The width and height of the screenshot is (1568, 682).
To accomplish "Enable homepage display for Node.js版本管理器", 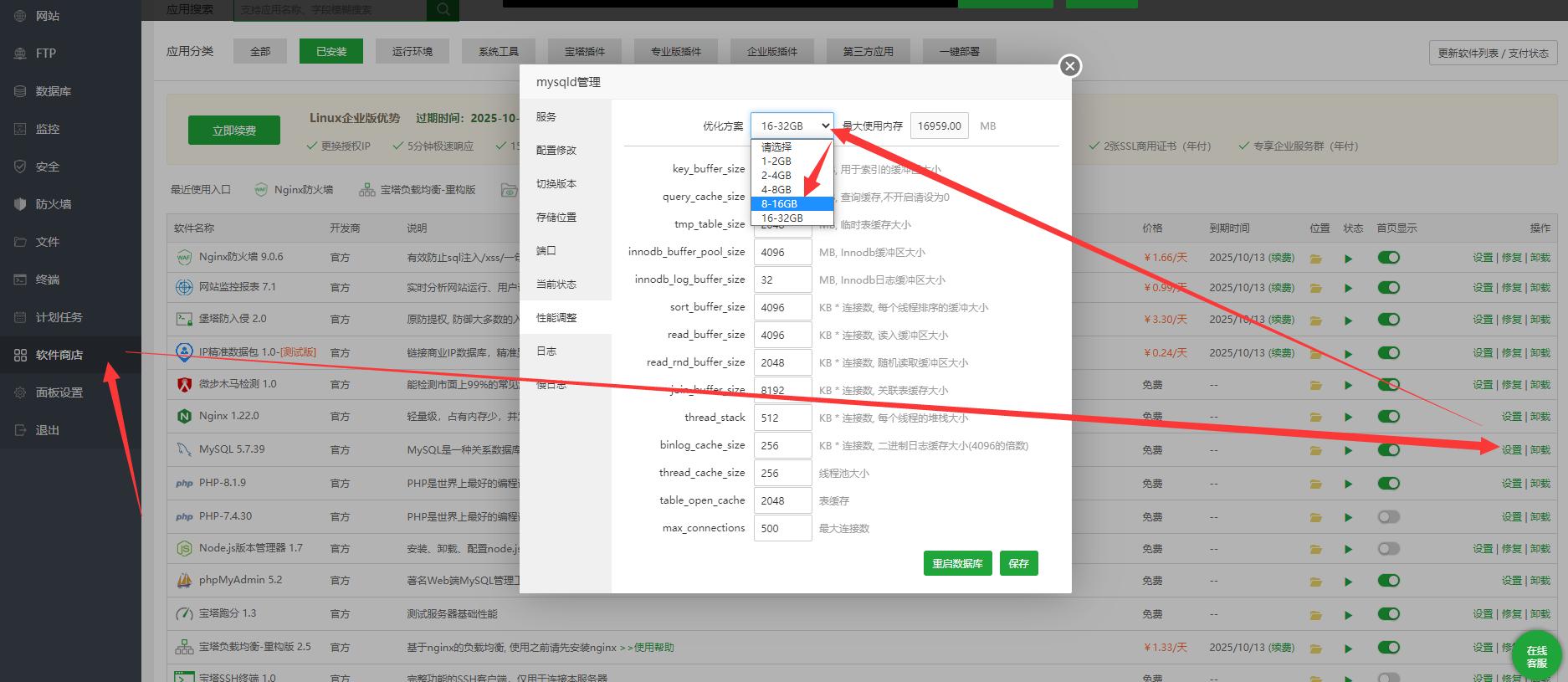I will 1389,548.
